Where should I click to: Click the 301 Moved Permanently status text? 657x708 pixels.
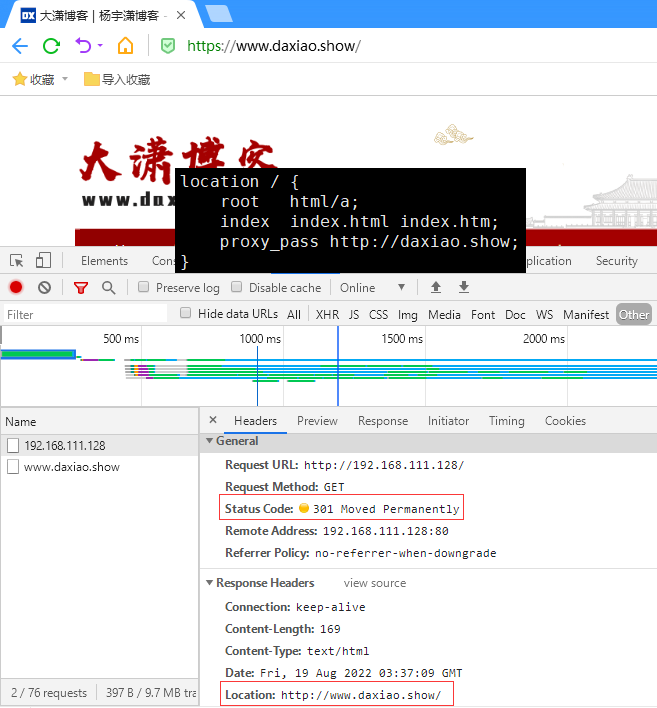[x=386, y=509]
